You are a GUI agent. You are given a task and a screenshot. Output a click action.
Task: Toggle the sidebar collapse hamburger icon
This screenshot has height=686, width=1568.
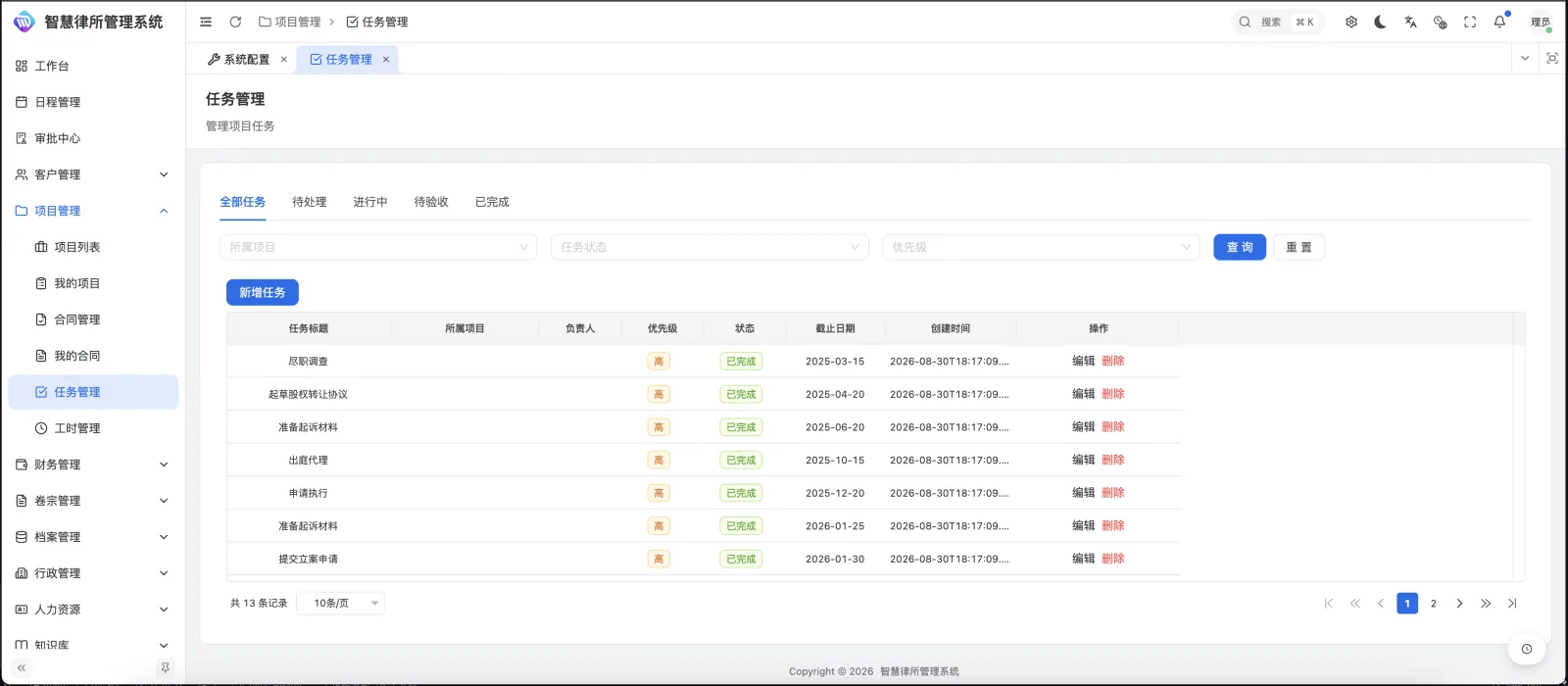point(206,22)
